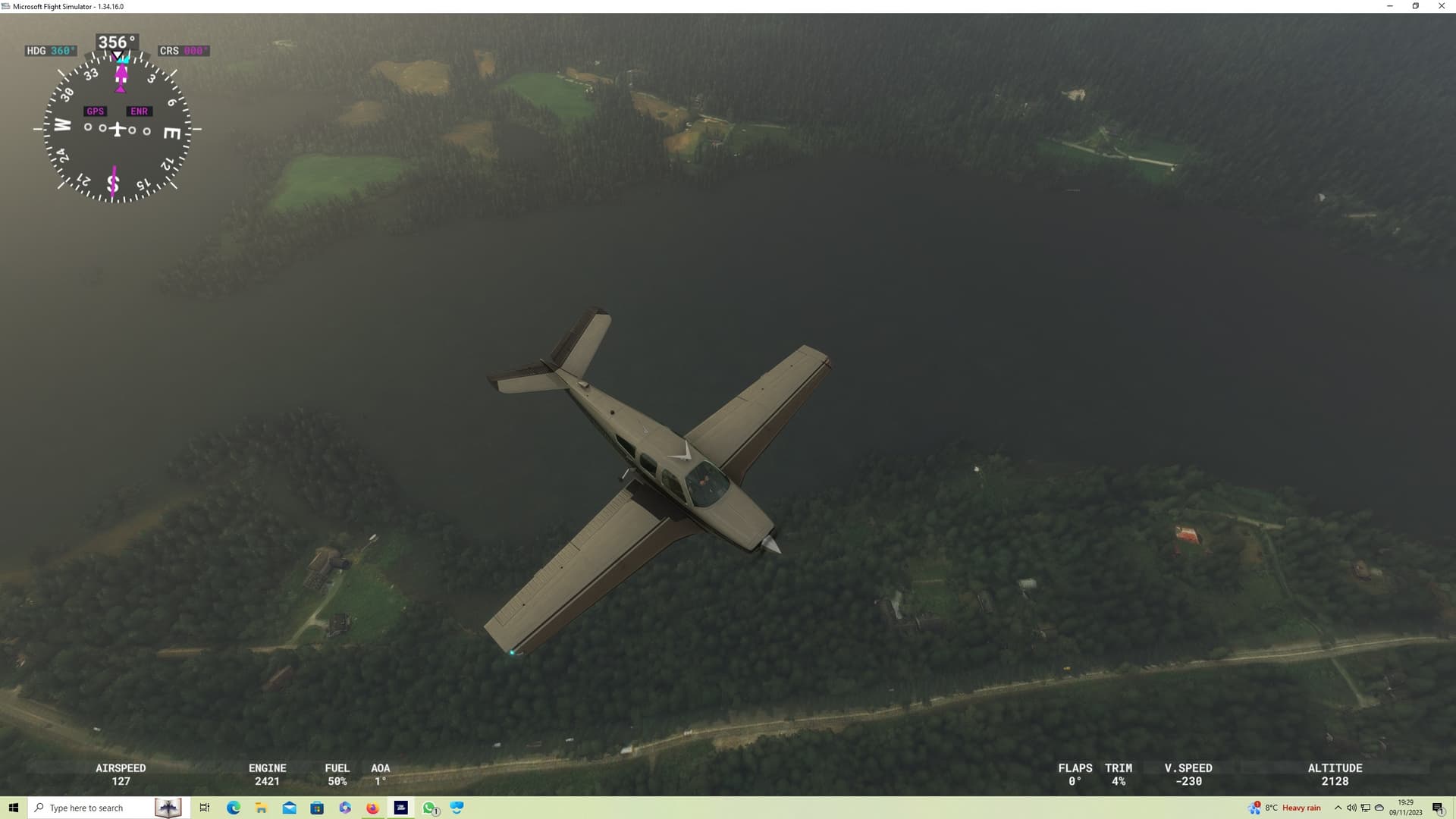Switch to Flight Simulator taskbar icon
The width and height of the screenshot is (1456, 819).
coord(401,808)
